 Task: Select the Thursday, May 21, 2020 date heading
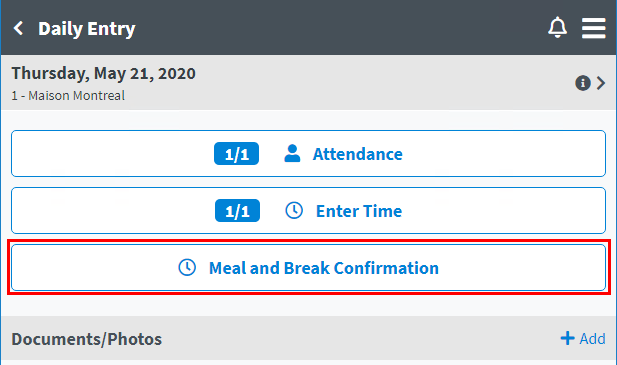pos(103,74)
